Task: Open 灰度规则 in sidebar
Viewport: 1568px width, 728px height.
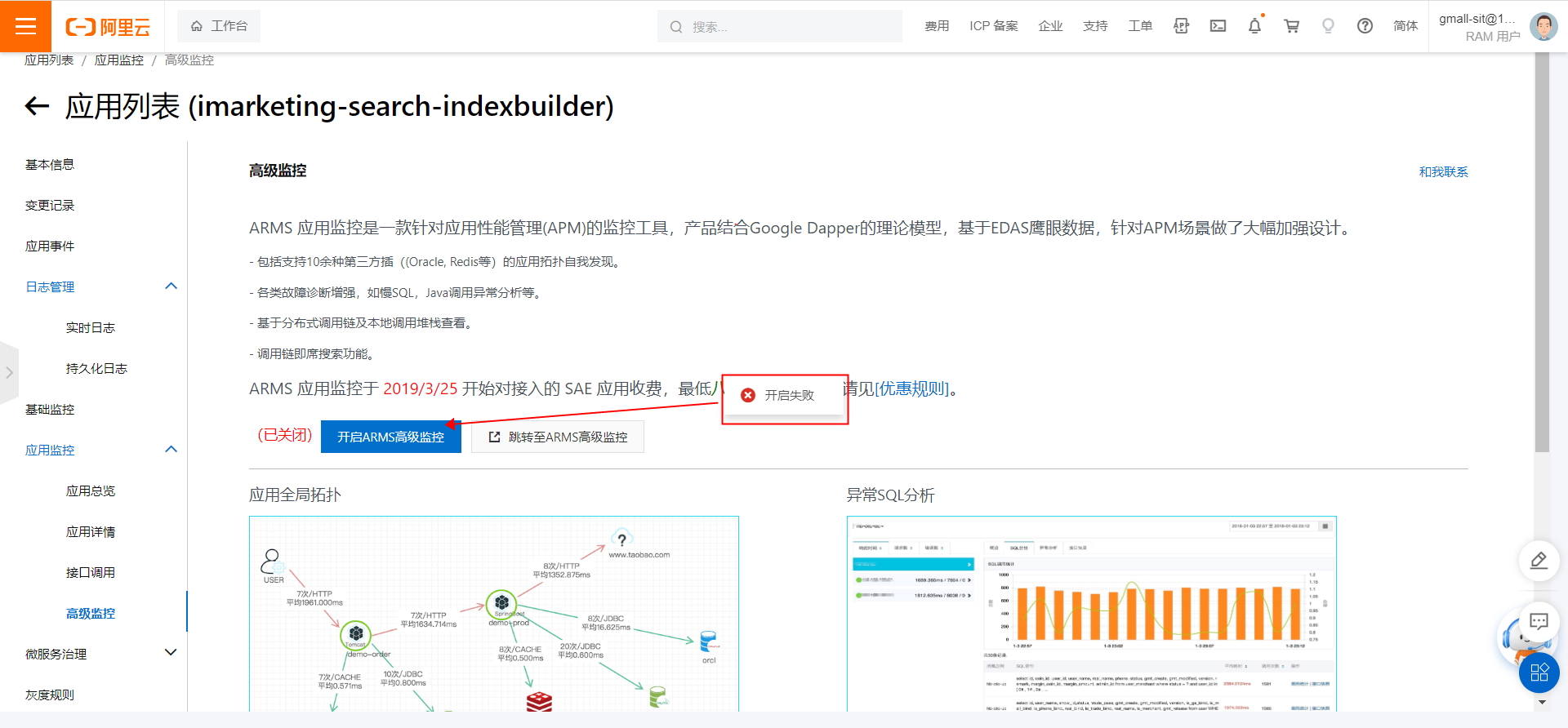Action: pos(50,695)
